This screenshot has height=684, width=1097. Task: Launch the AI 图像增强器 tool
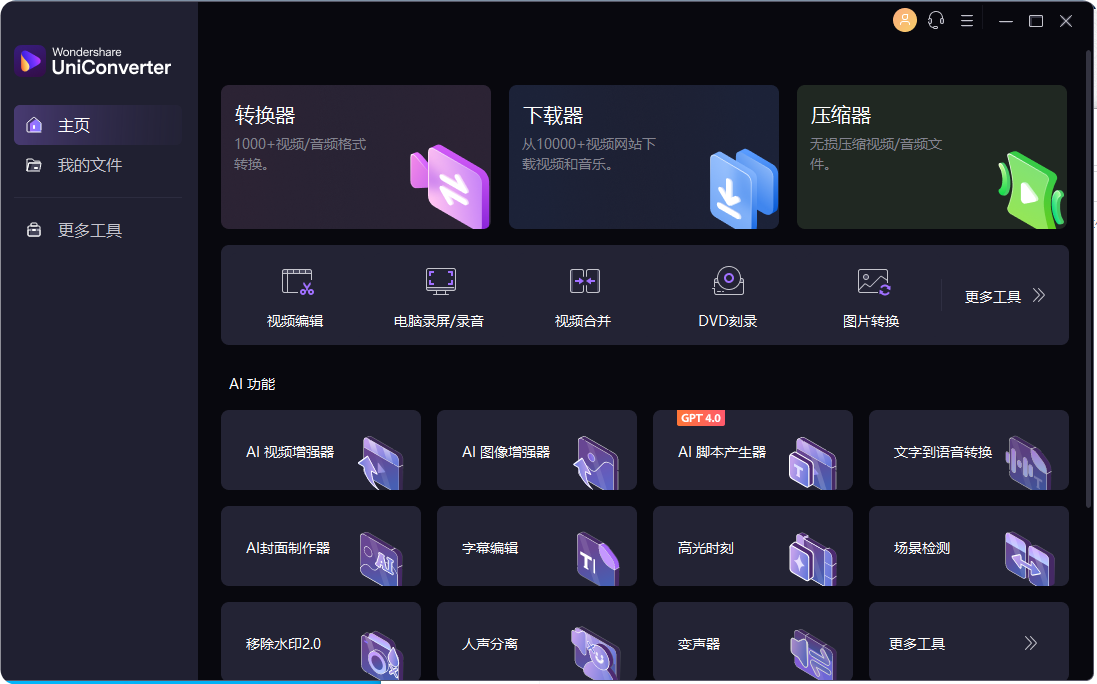click(536, 450)
